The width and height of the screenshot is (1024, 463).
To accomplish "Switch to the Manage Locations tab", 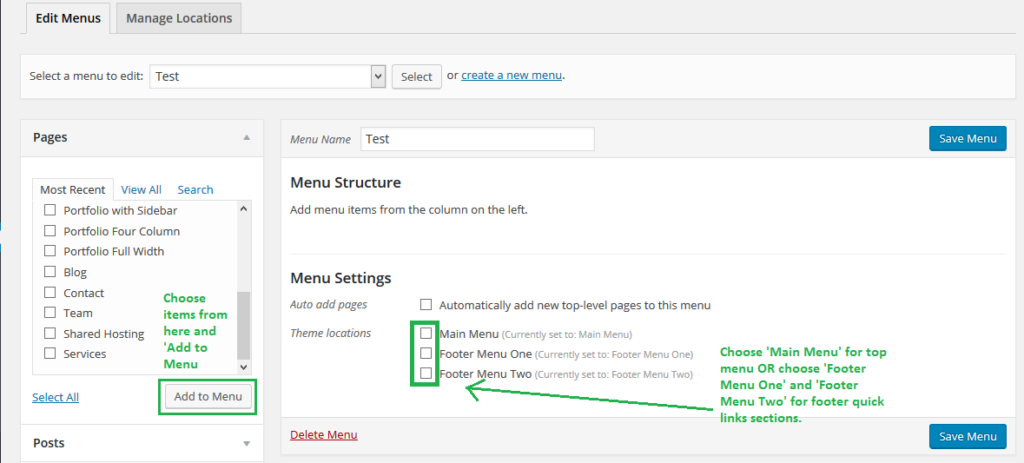I will click(x=179, y=18).
